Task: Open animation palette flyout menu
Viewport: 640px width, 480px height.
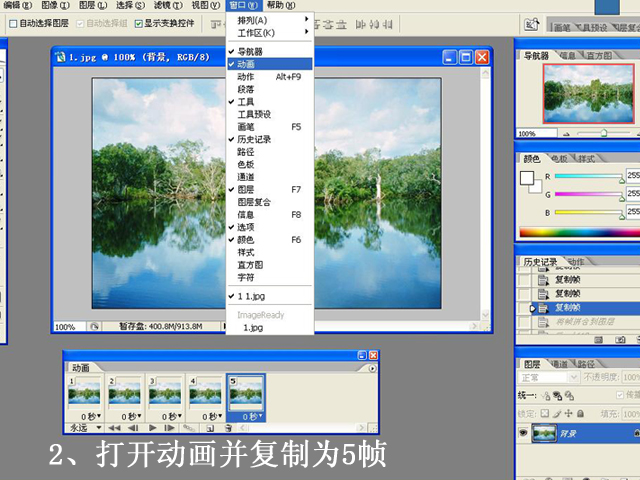Action: (372, 368)
